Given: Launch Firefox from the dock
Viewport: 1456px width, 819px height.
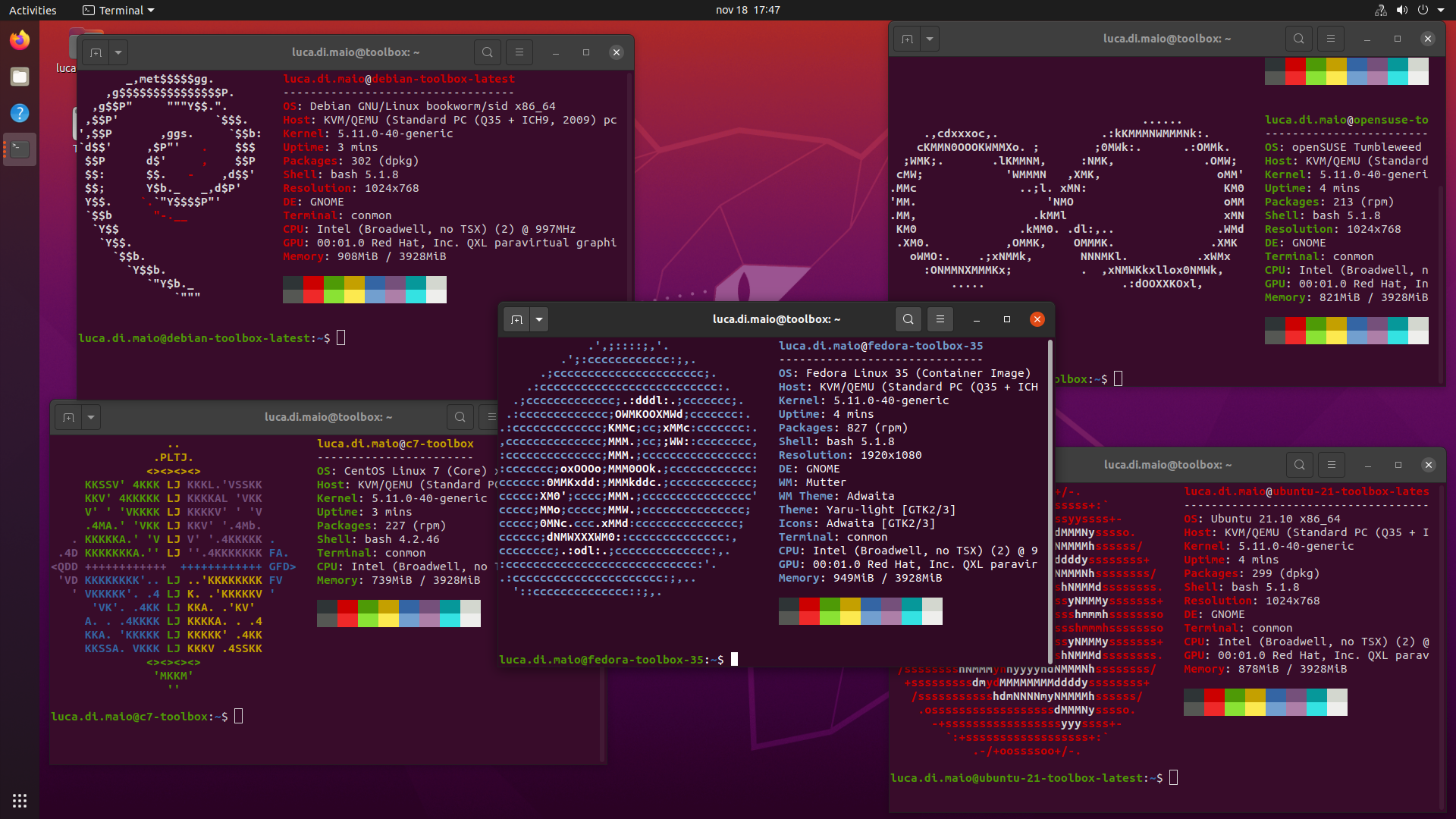Looking at the screenshot, I should click(20, 39).
